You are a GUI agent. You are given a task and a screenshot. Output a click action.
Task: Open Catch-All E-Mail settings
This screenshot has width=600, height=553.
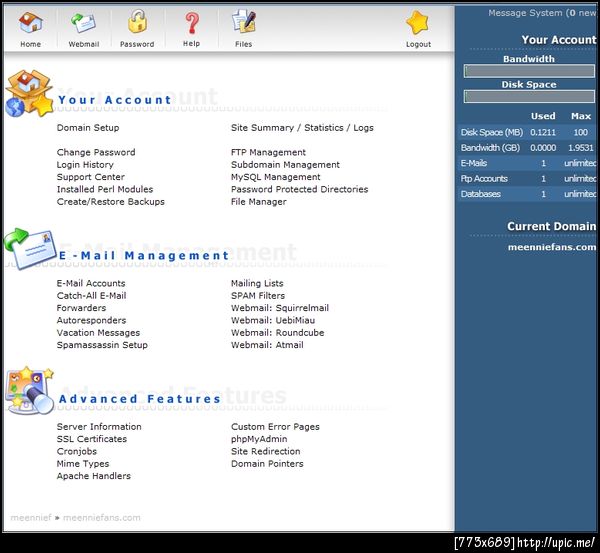(x=91, y=296)
